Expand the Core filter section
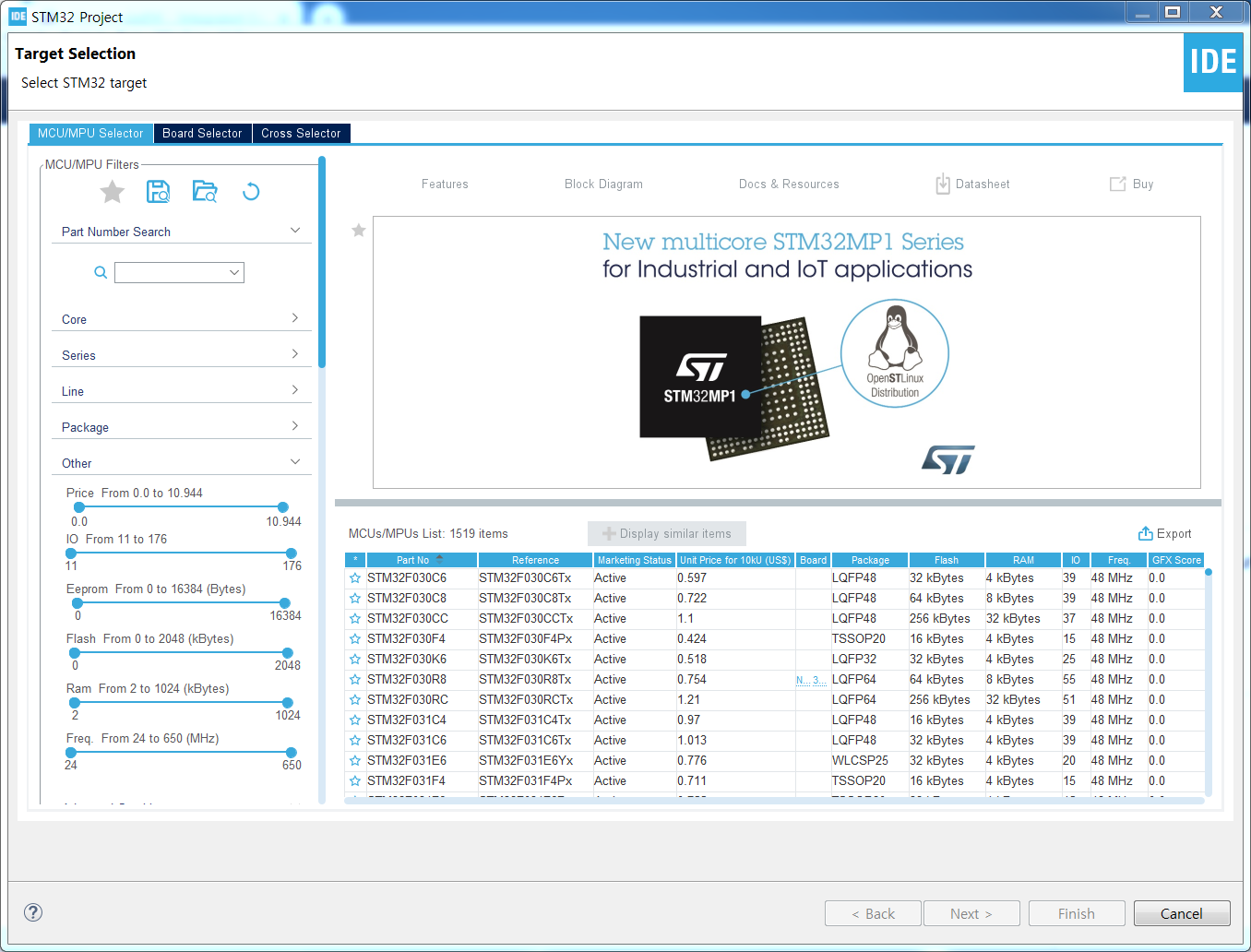 [x=295, y=318]
